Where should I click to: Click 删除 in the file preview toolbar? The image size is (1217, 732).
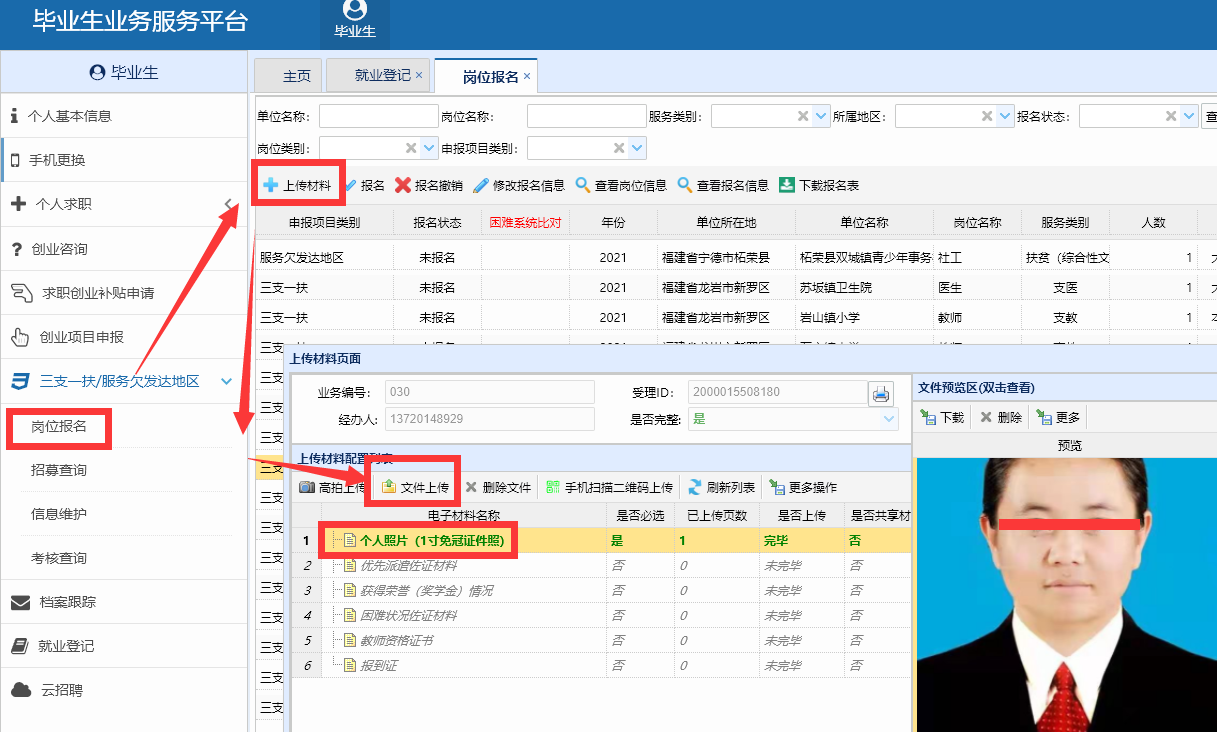(1000, 417)
